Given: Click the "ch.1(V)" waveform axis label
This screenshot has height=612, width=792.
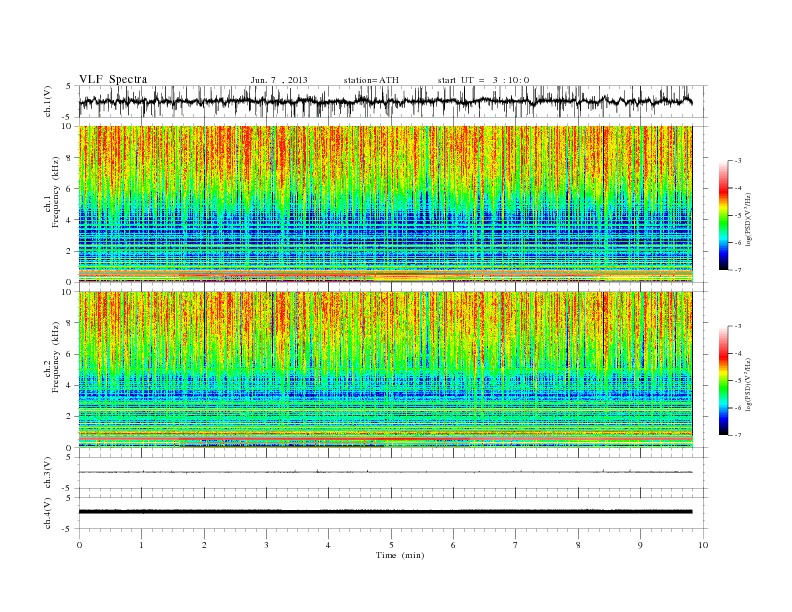Looking at the screenshot, I should tap(48, 101).
